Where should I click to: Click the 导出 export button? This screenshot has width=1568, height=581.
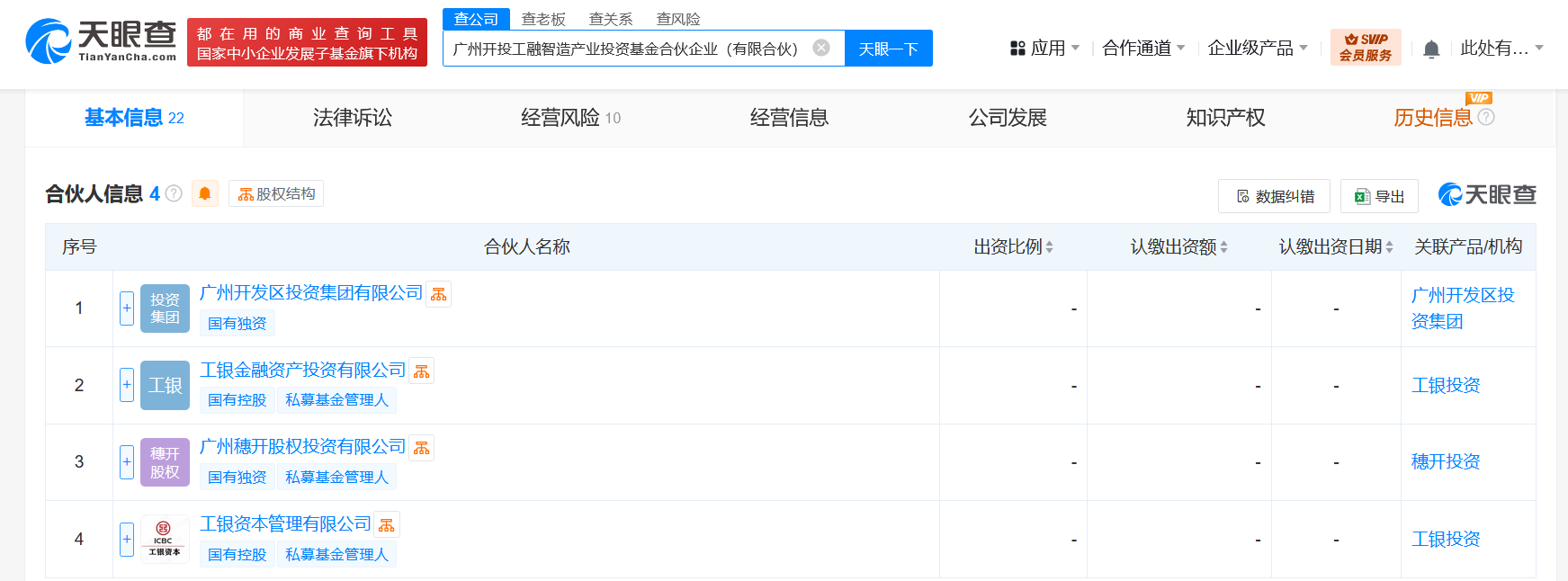tap(1379, 196)
